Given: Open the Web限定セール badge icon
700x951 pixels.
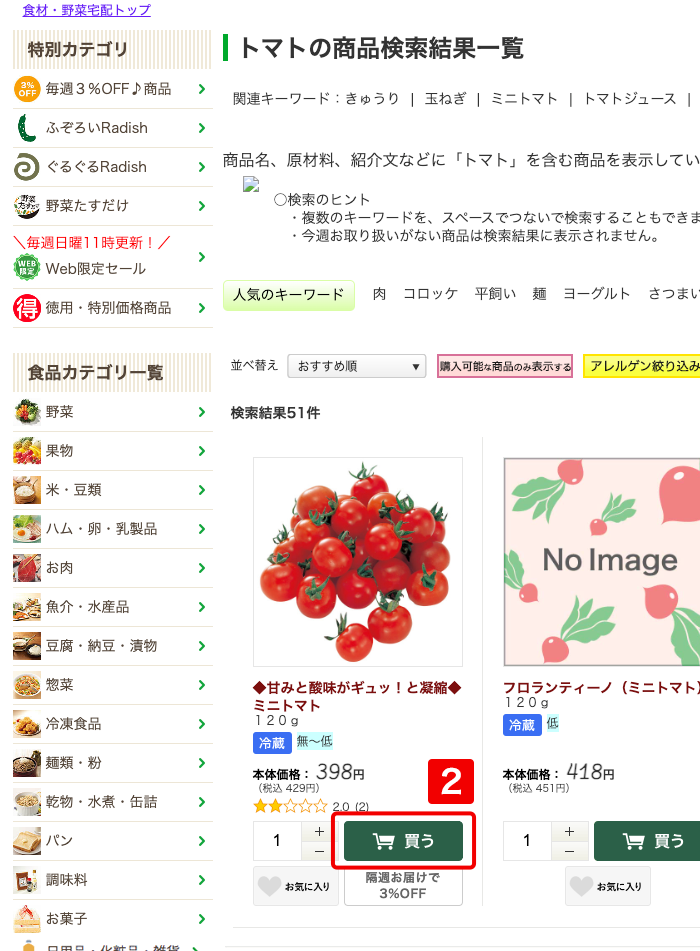Looking at the screenshot, I should pos(27,267).
